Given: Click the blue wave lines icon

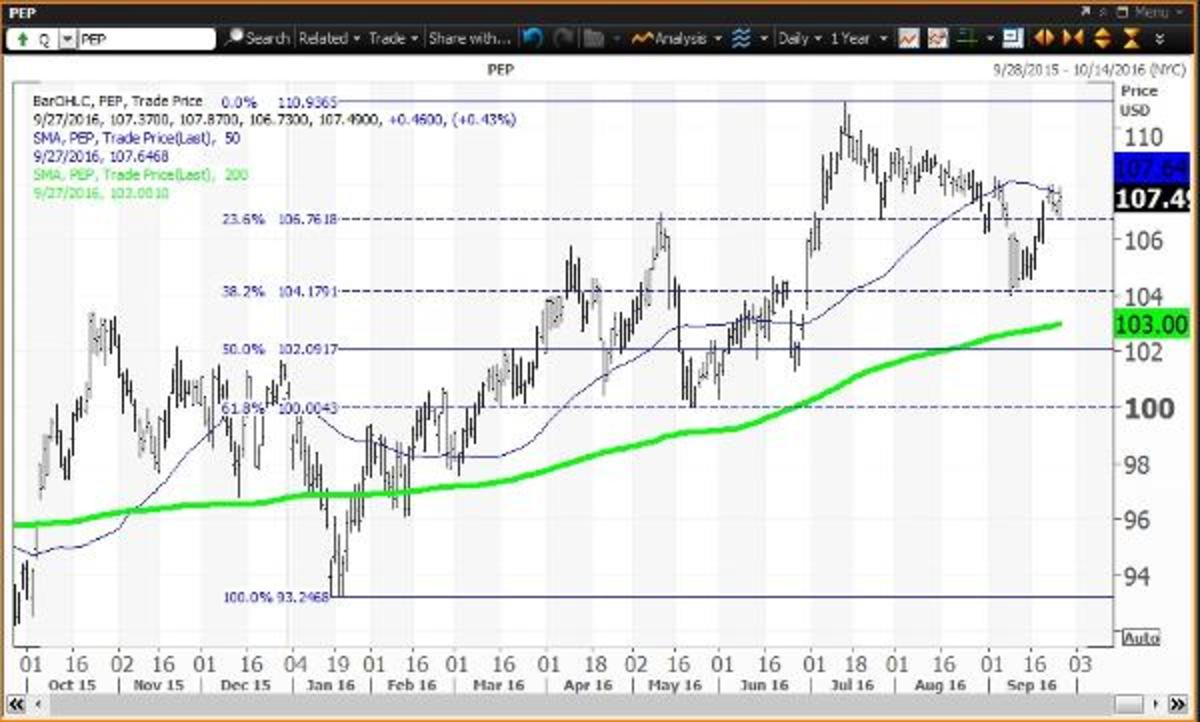Looking at the screenshot, I should click(741, 39).
